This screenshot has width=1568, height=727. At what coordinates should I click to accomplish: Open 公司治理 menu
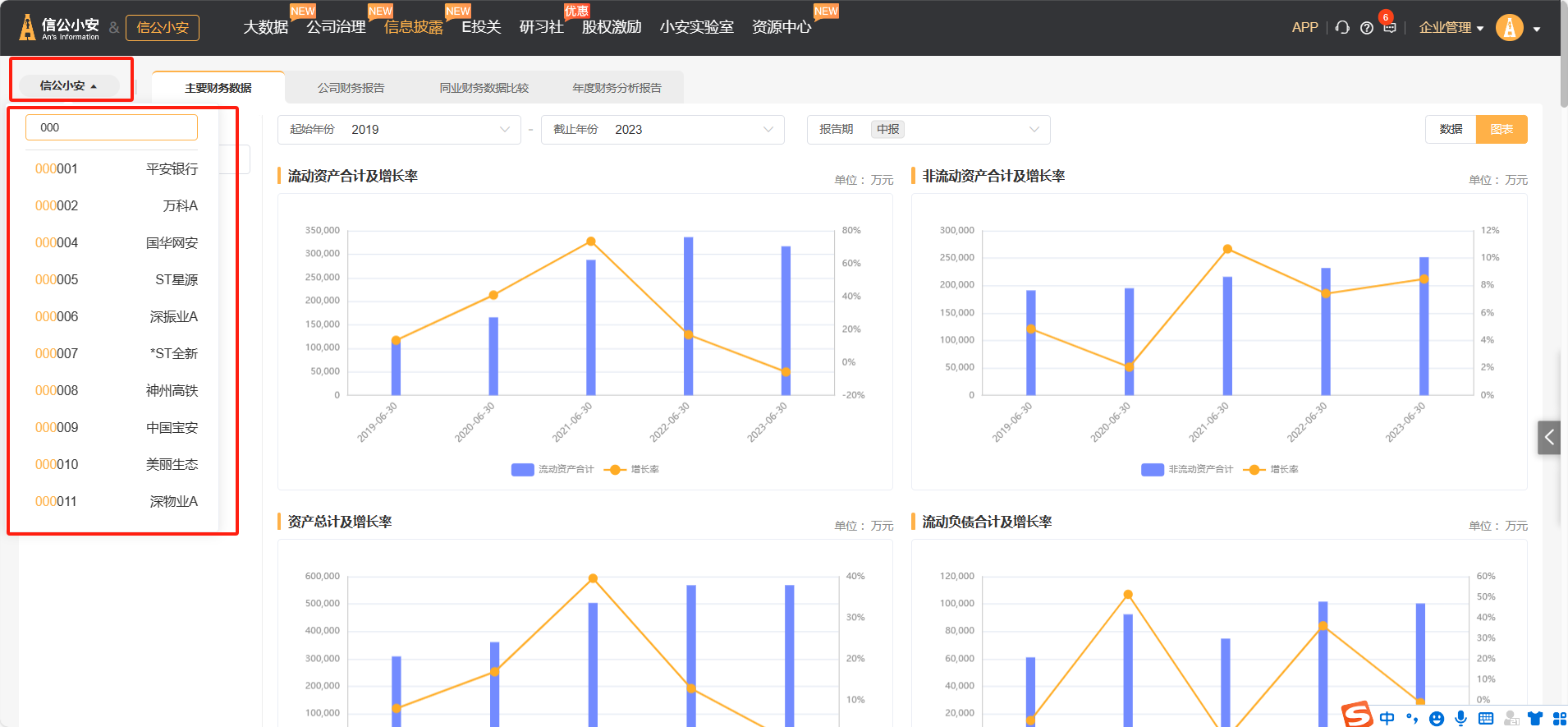(336, 27)
